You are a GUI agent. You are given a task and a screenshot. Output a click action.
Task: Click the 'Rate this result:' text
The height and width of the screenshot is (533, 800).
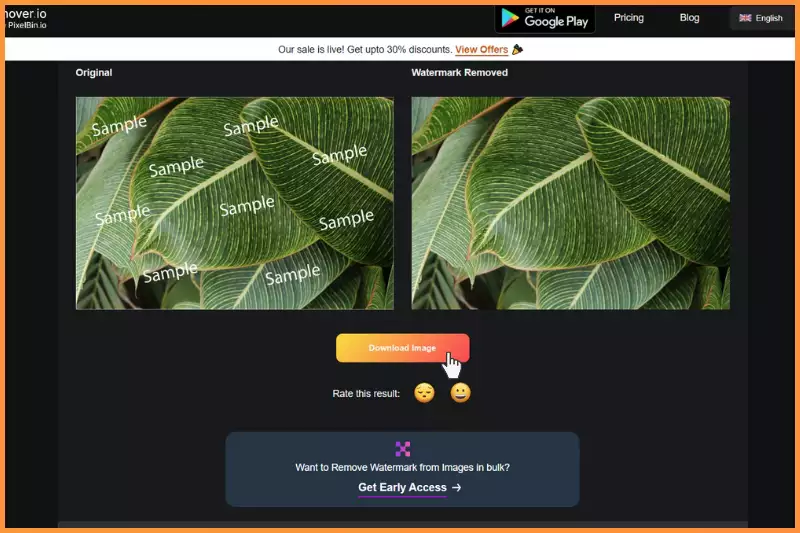[366, 394]
